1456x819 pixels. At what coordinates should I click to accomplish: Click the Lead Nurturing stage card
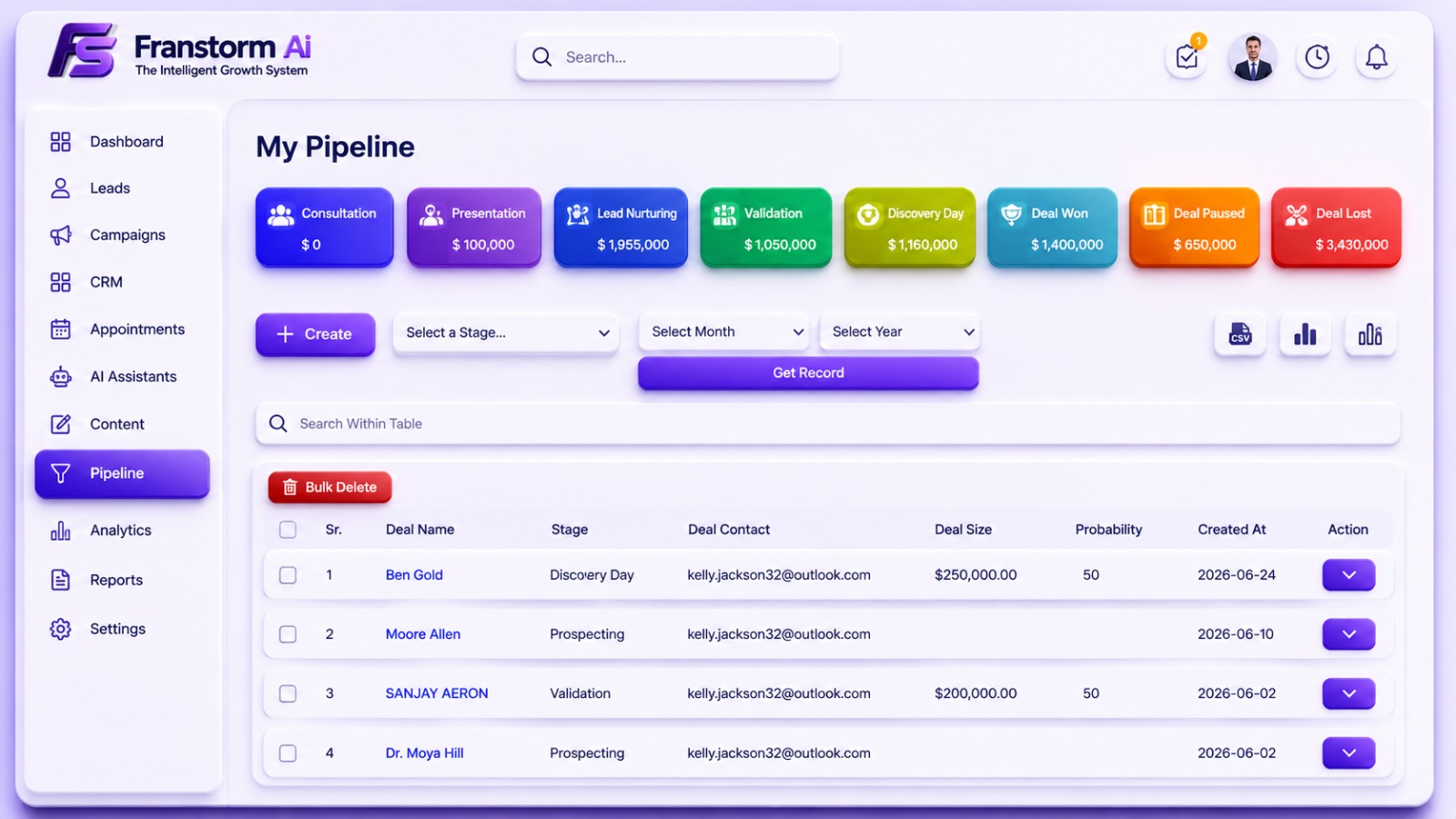pos(621,227)
